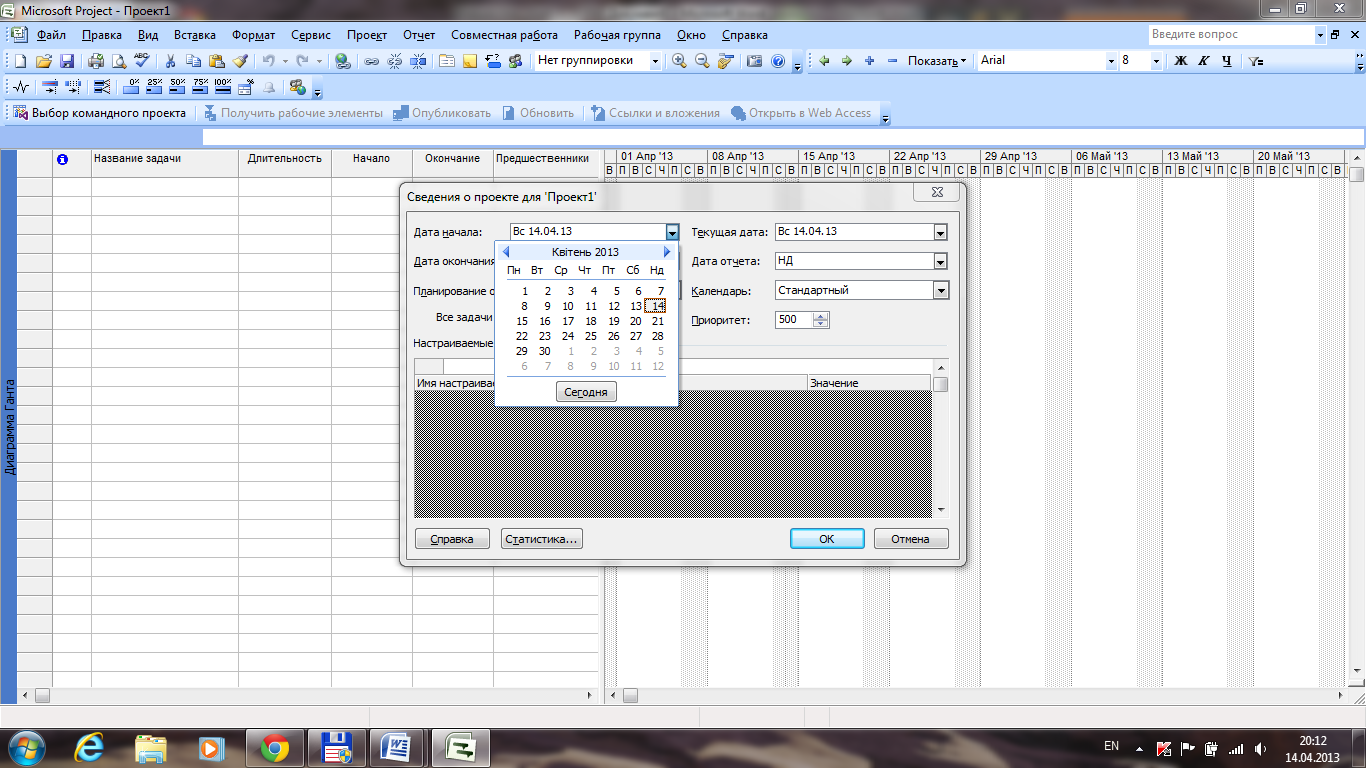This screenshot has height=768, width=1366.
Task: Open the Формат menu
Action: pos(254,35)
